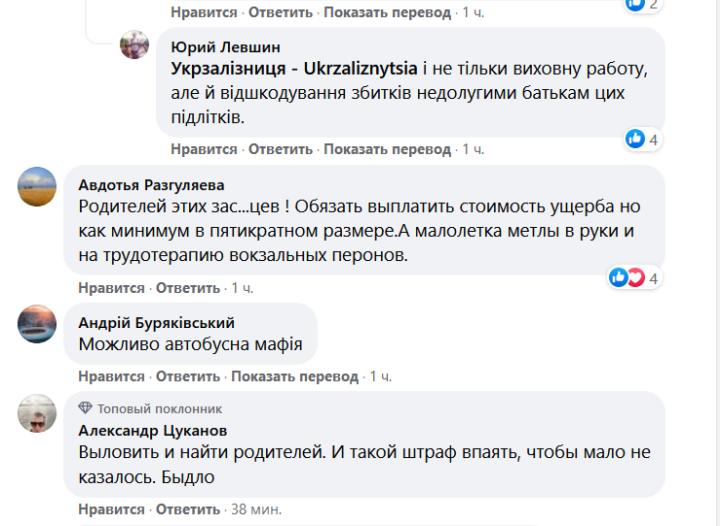The width and height of the screenshot is (720, 526).
Task: Open Андрій Буряківський's profile name
Action: (x=156, y=322)
